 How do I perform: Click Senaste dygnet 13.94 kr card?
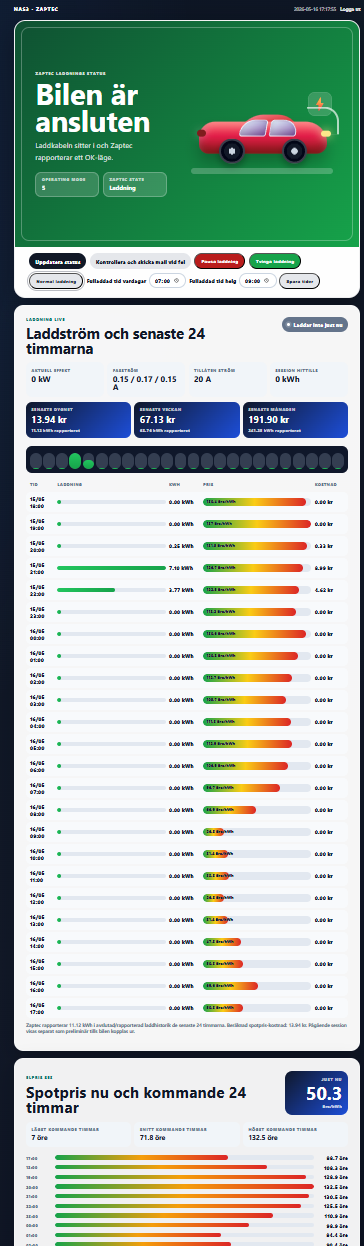[x=78, y=421]
